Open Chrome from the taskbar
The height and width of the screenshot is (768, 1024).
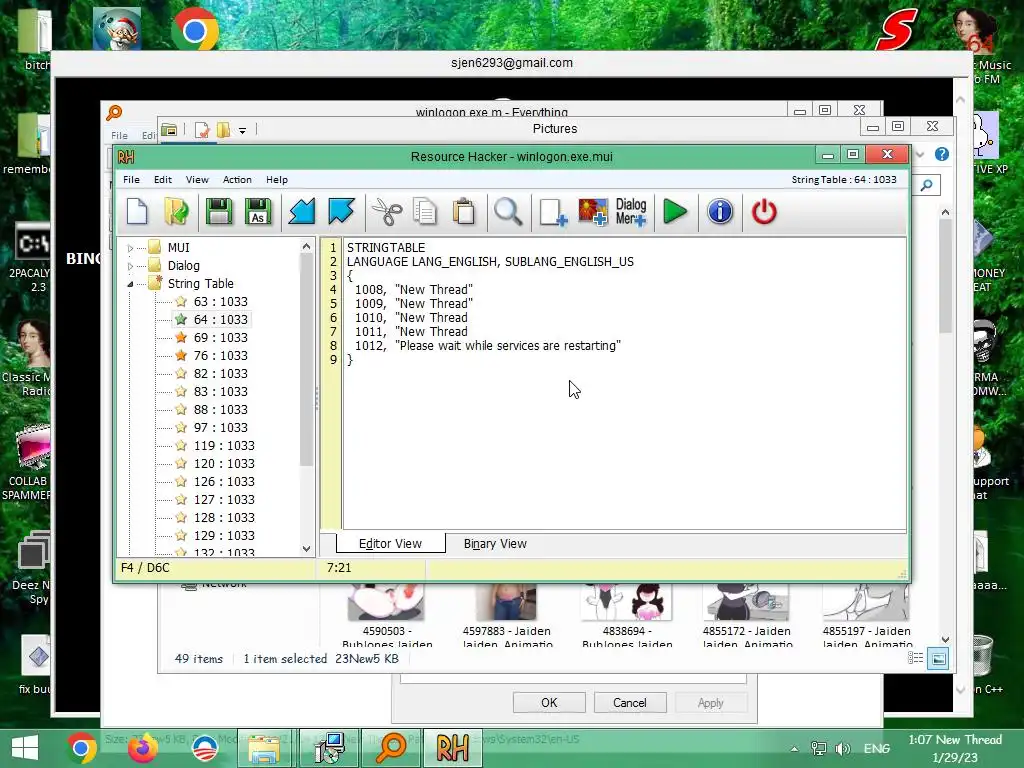coord(82,748)
